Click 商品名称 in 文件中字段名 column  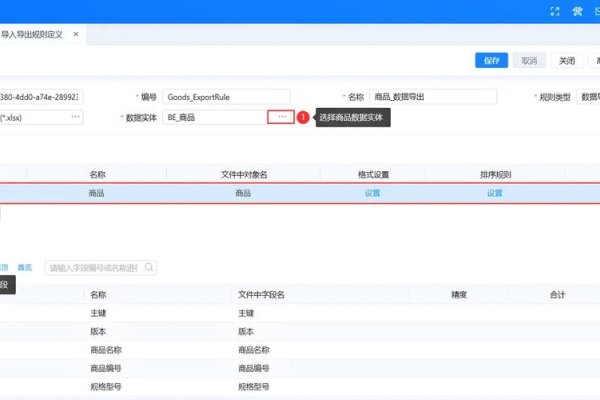pyautogui.click(x=253, y=349)
